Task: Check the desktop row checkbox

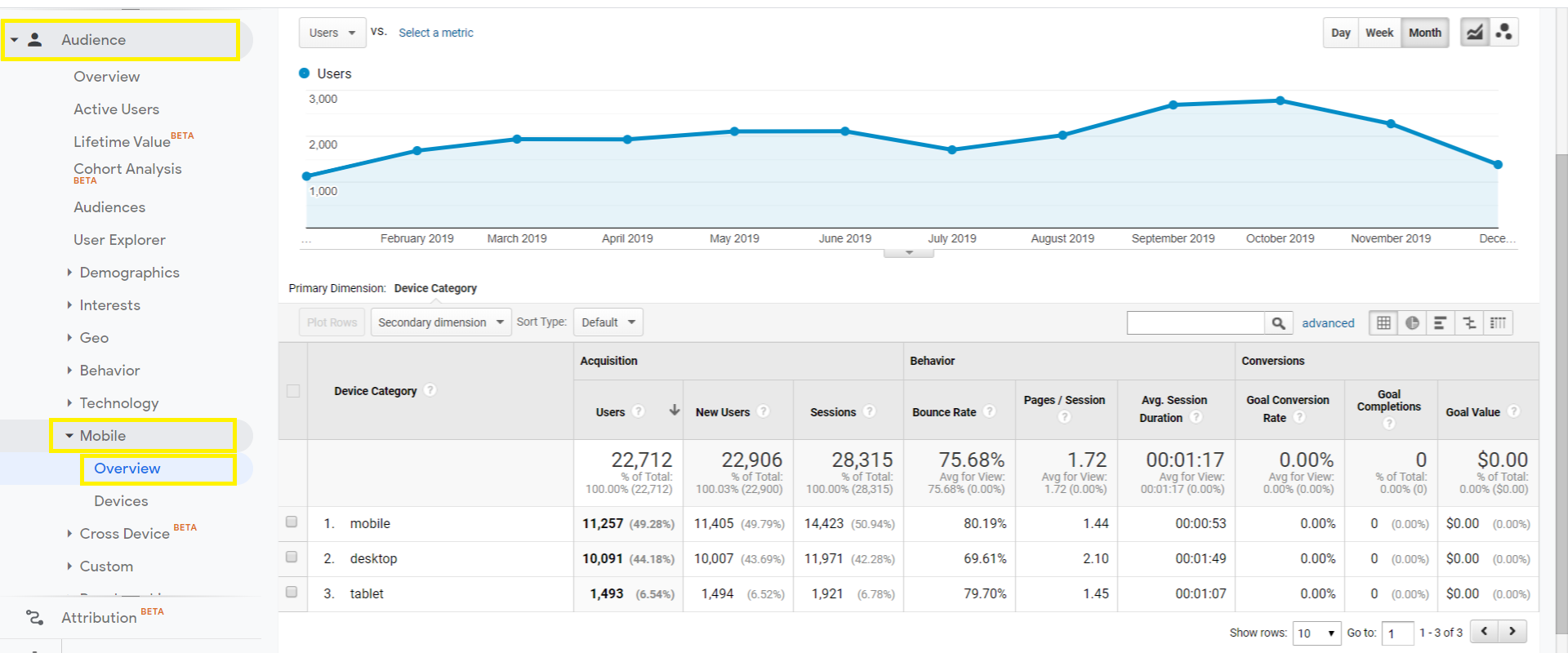Action: click(292, 557)
